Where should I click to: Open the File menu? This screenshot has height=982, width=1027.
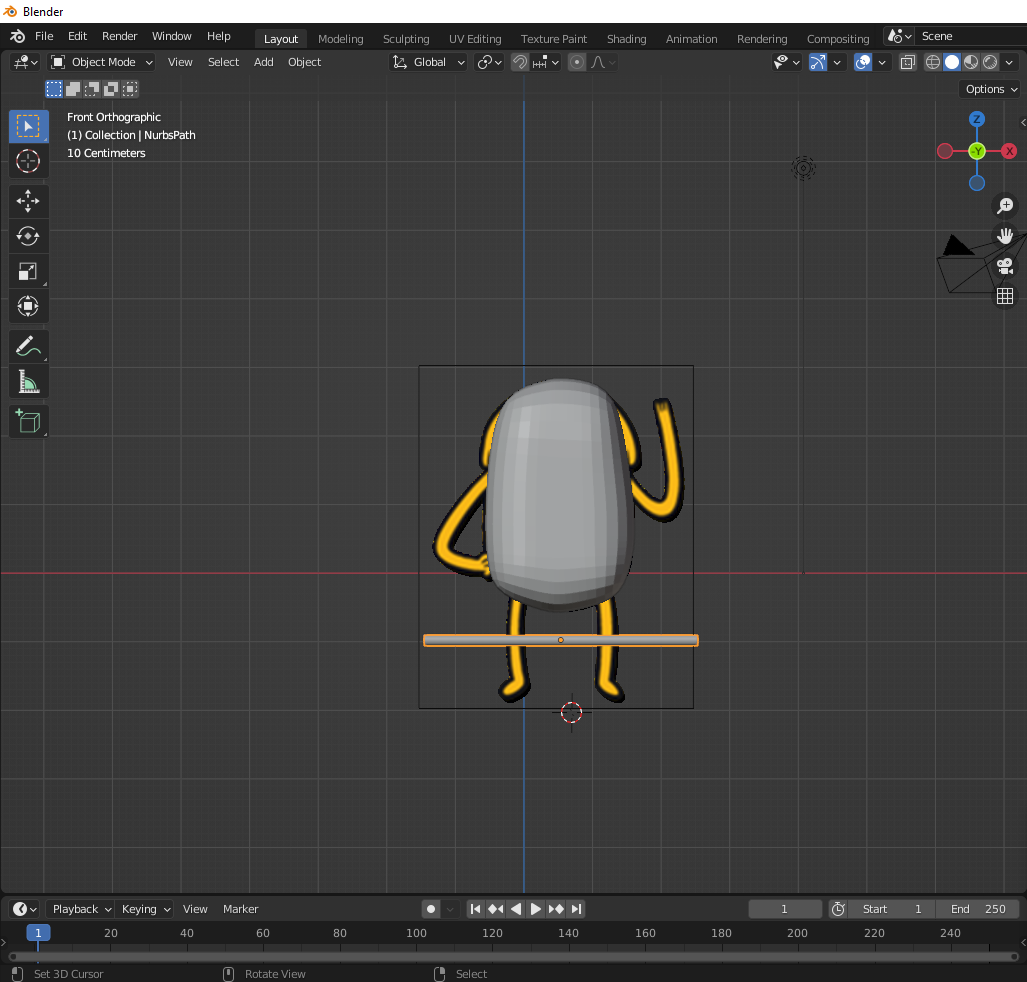[x=44, y=36]
